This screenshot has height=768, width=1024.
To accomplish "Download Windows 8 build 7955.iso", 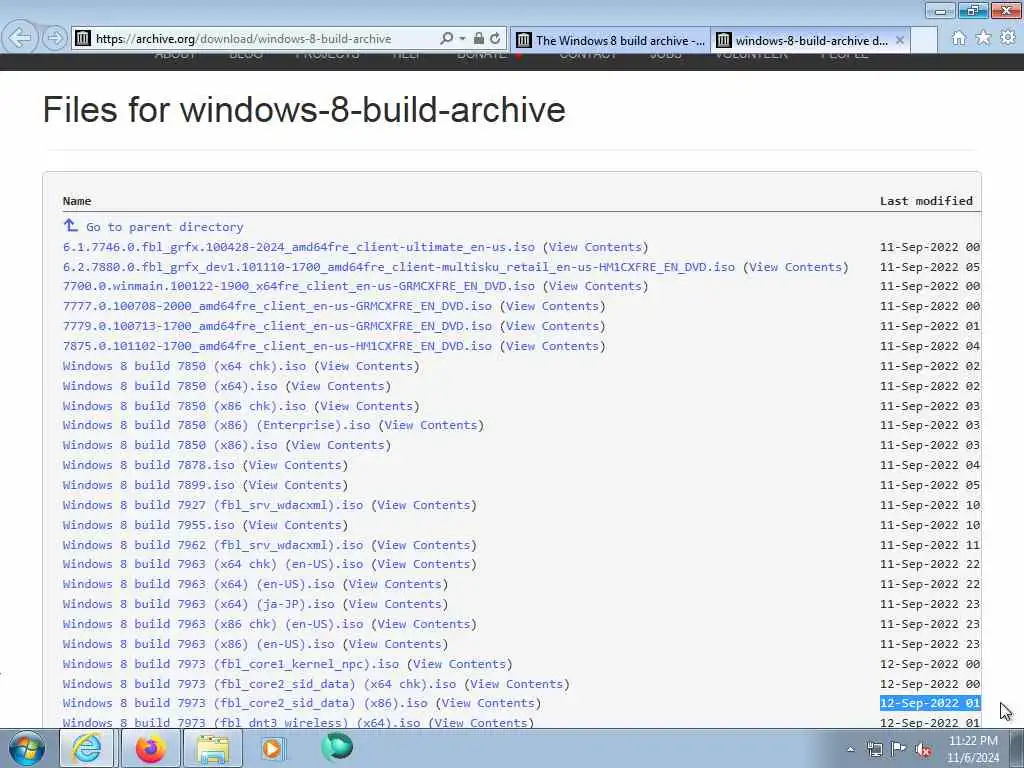I will point(148,525).
